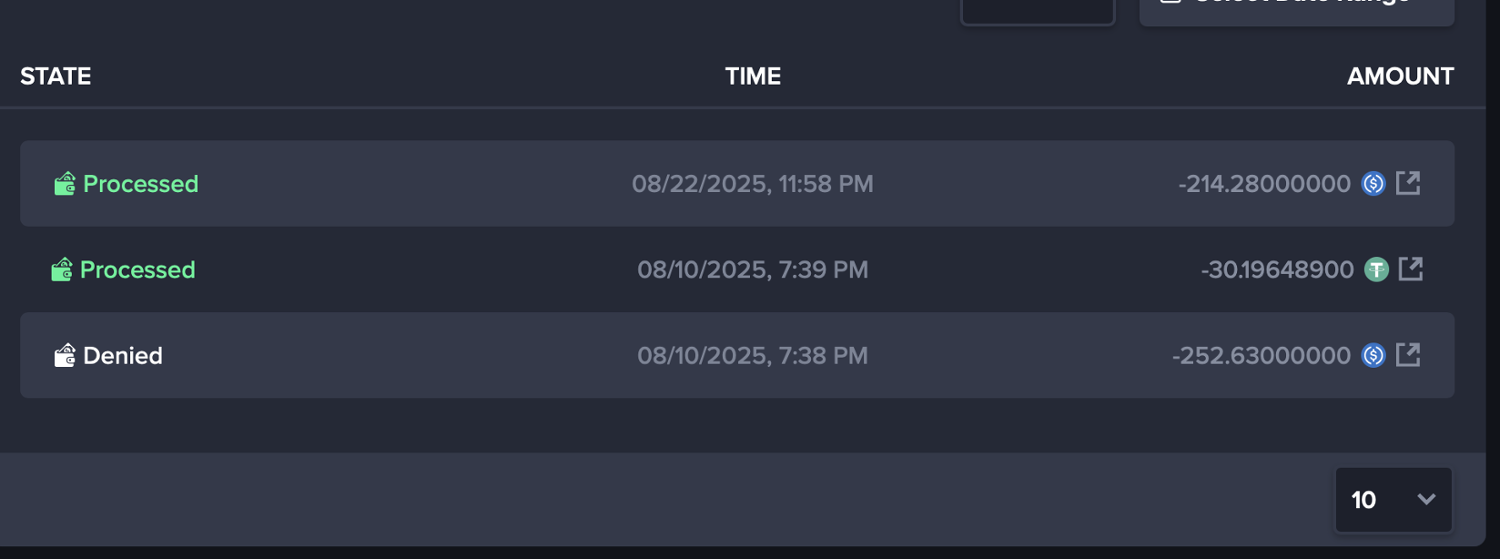The height and width of the screenshot is (559, 1500).
Task: Open the external link for the -30.19648900 transaction
Action: pos(1410,269)
